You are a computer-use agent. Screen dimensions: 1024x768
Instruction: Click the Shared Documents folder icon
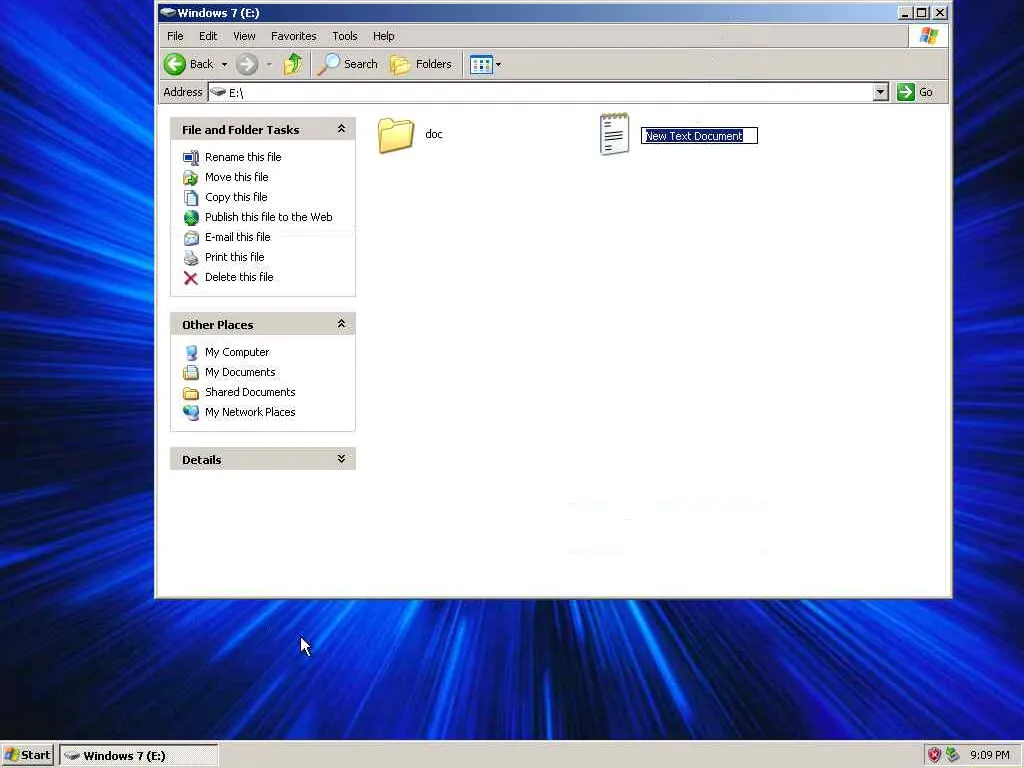click(191, 393)
